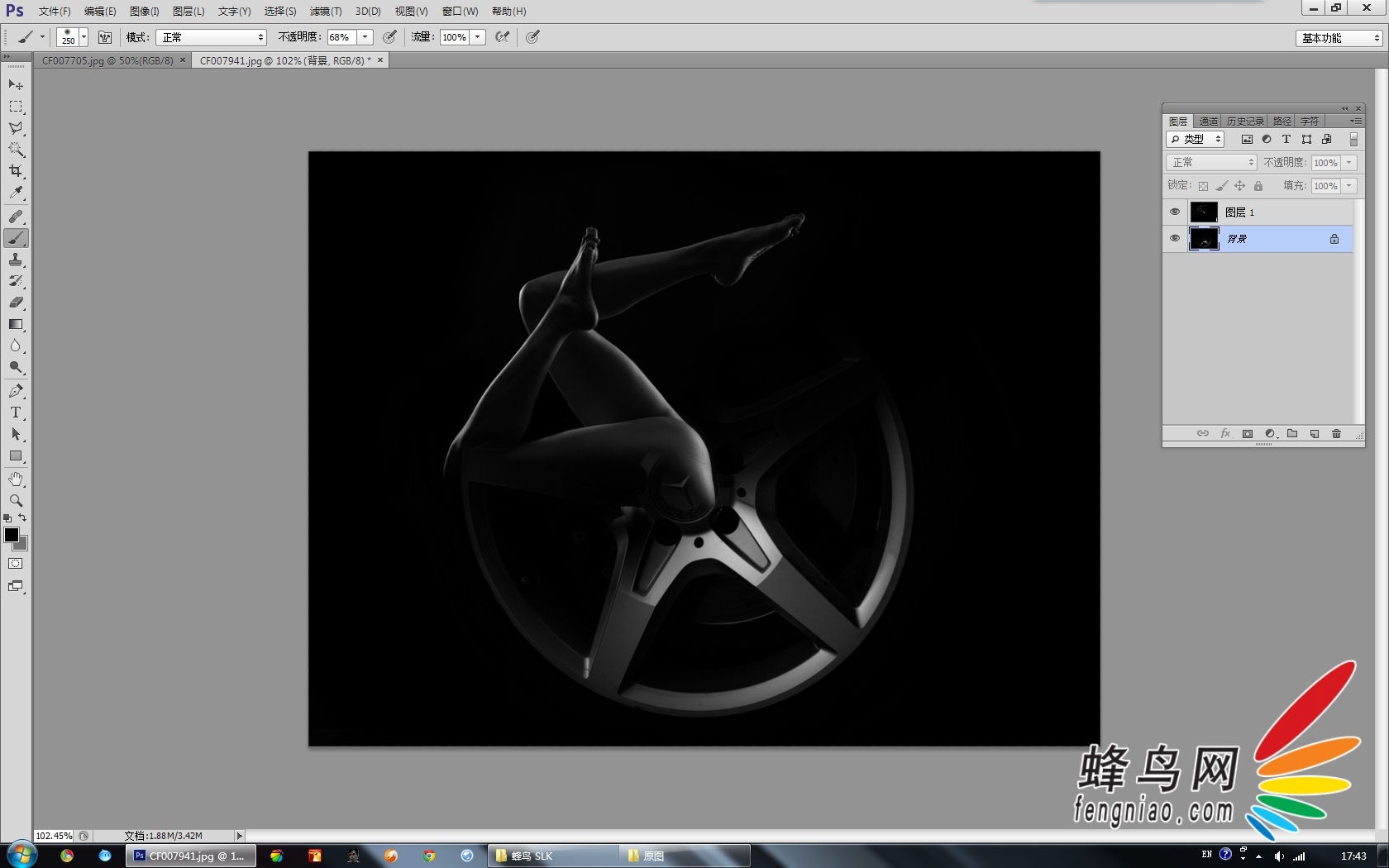This screenshot has width=1389, height=868.
Task: Toggle Quick Mask mode
Action: point(16,564)
